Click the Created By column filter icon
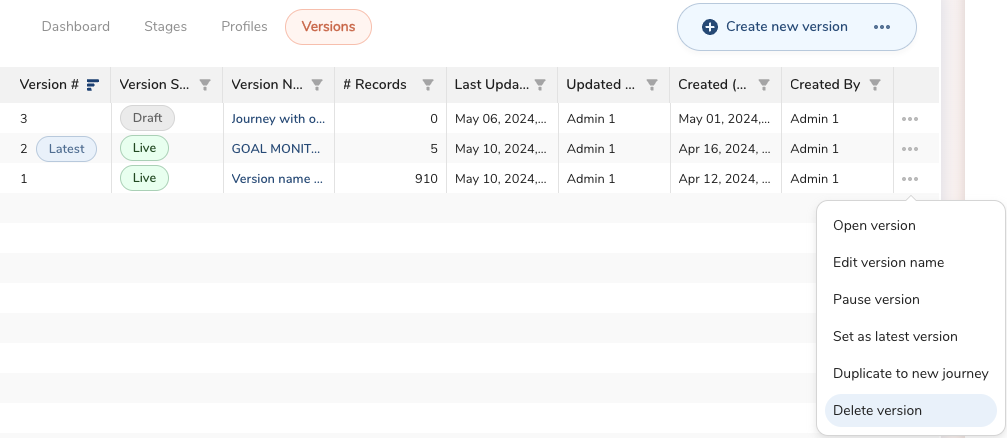 [875, 85]
